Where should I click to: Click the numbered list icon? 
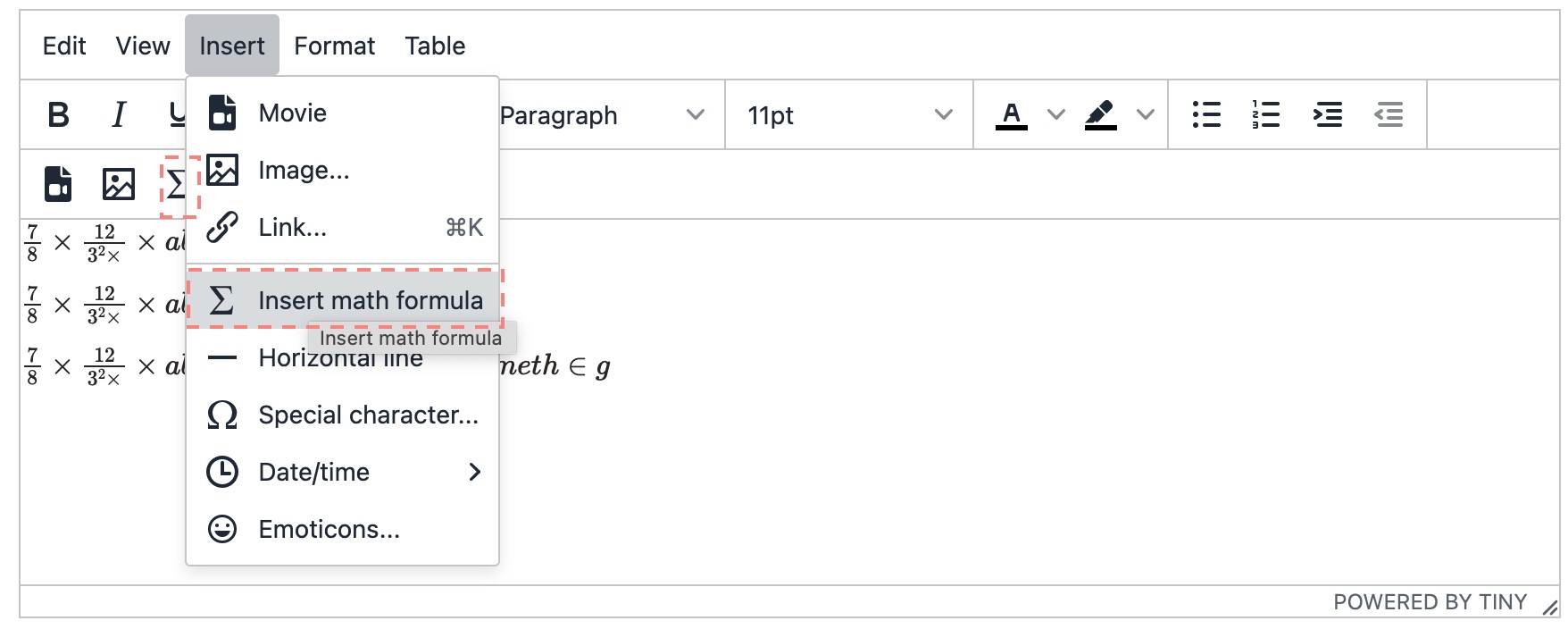click(x=1265, y=114)
